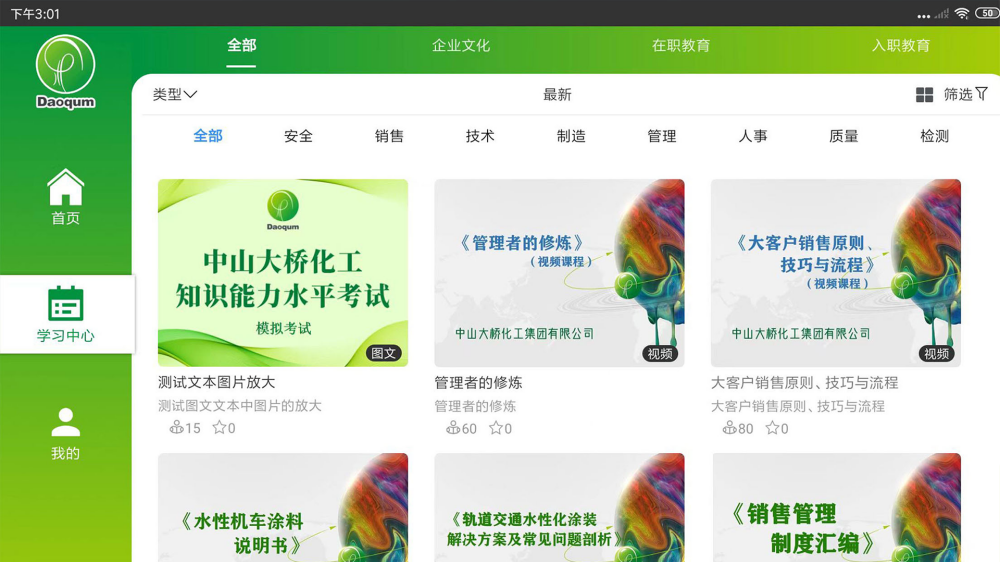Switch to 在职教育 tab
The width and height of the screenshot is (1000, 562).
(x=681, y=46)
